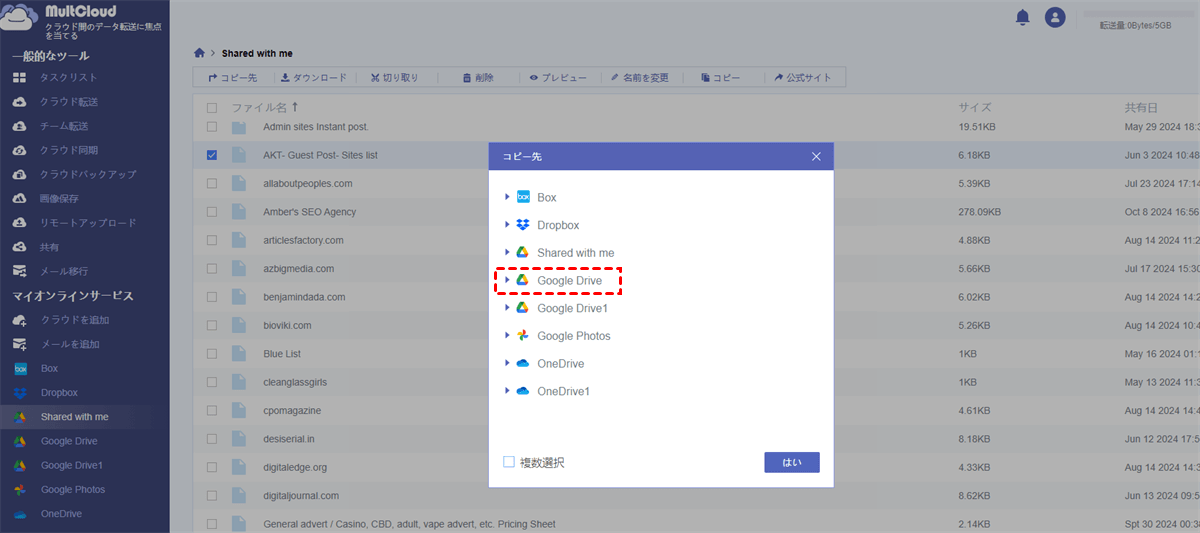Select OneDrive1 as copy destination
This screenshot has height=533, width=1200.
(x=563, y=391)
